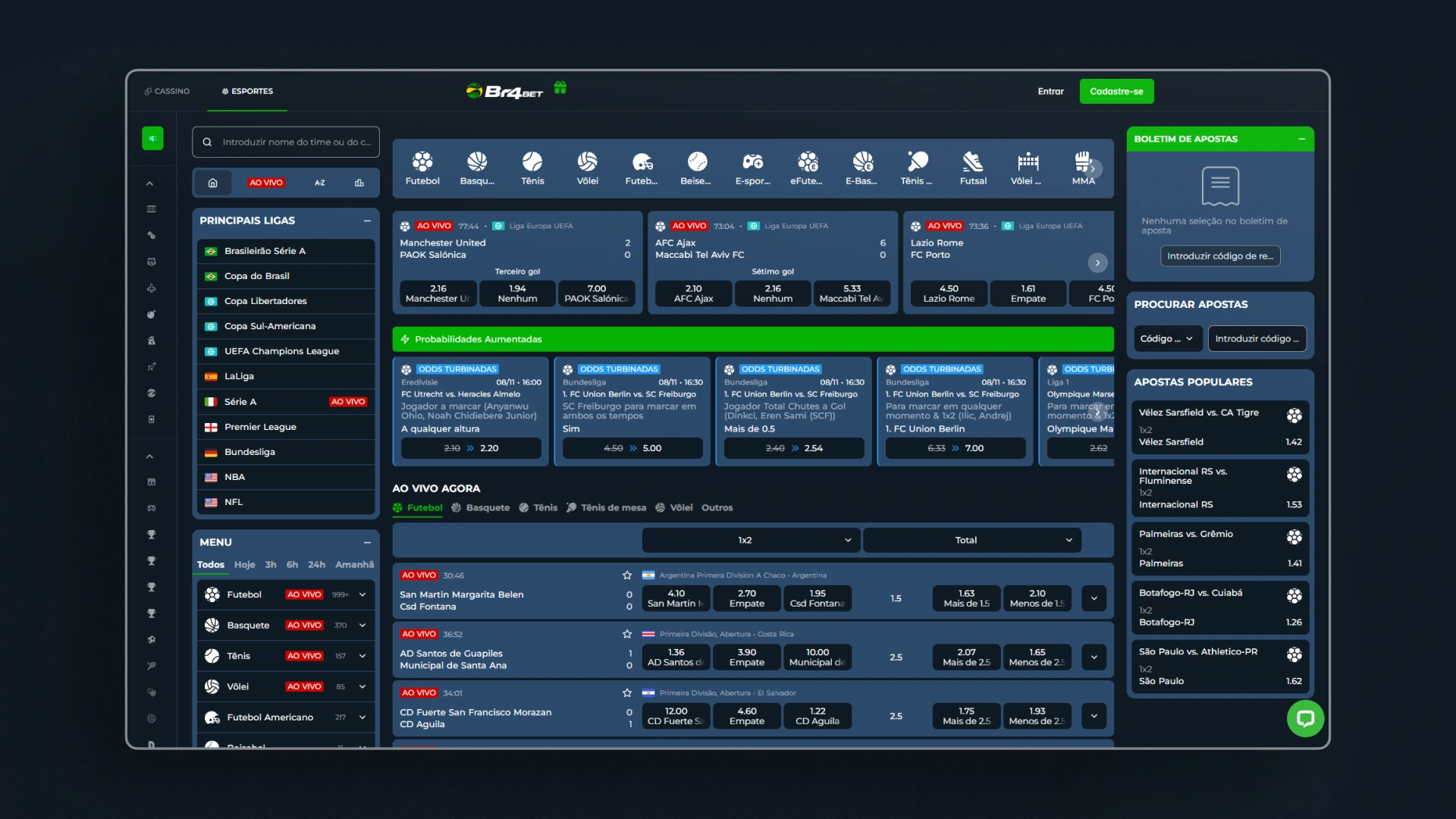Select Todos time filter

tap(210, 565)
